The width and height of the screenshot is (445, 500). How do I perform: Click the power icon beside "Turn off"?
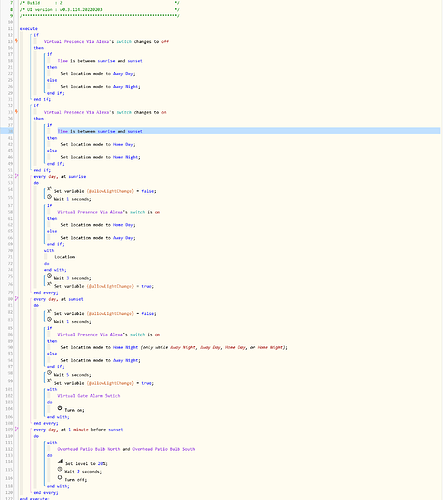click(60, 478)
